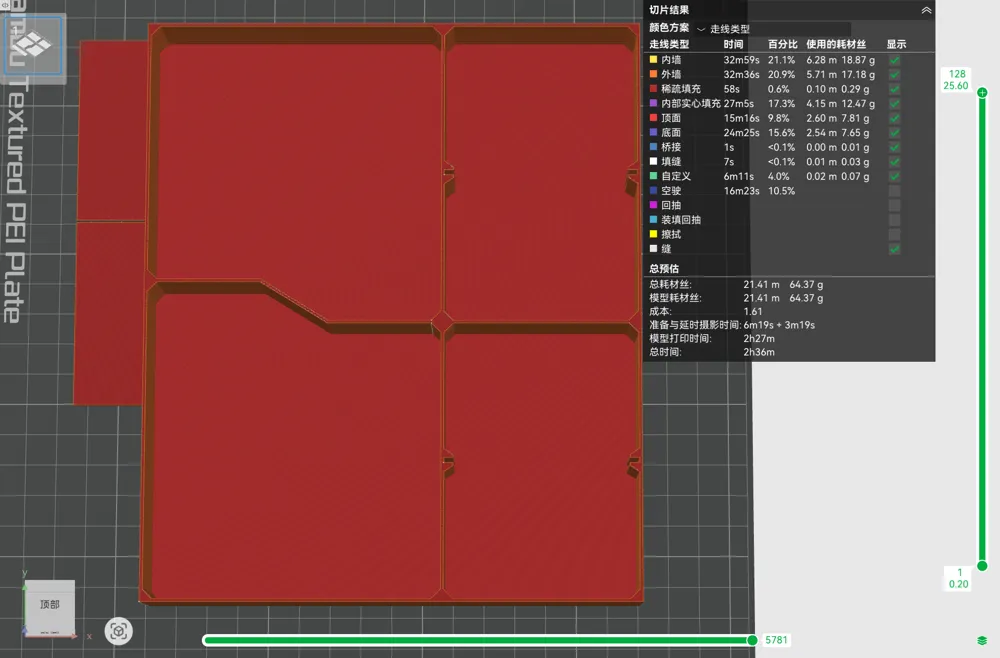Screen dimensions: 1000x658
Task: Enable the 擦拭 display checkbox
Action: [895, 235]
